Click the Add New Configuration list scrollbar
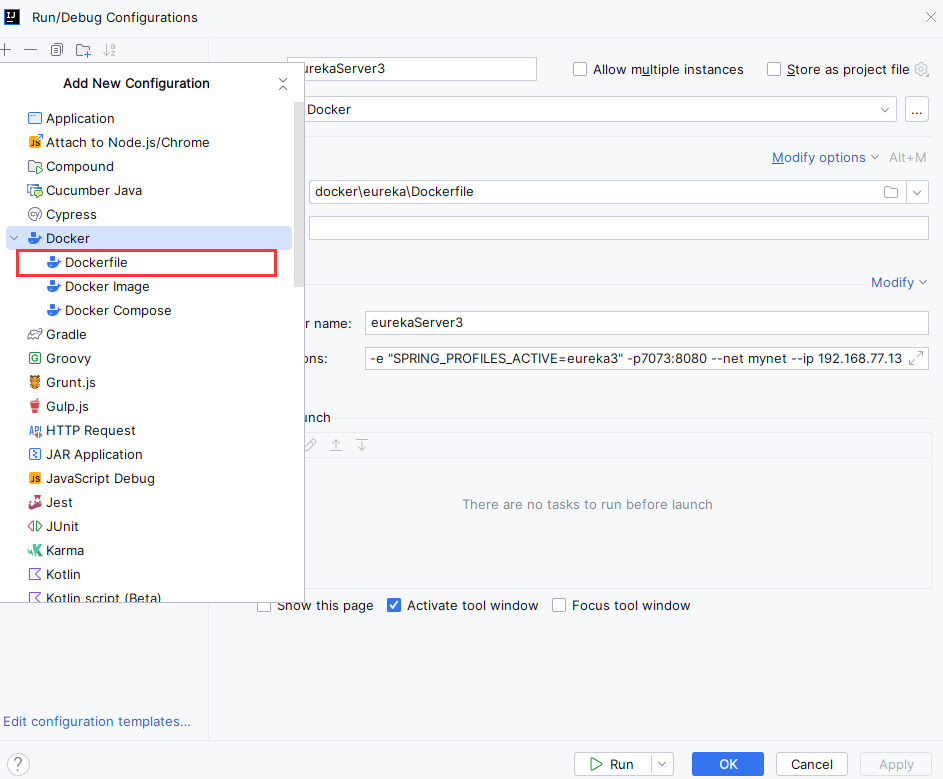The image size is (943, 779). [299, 190]
